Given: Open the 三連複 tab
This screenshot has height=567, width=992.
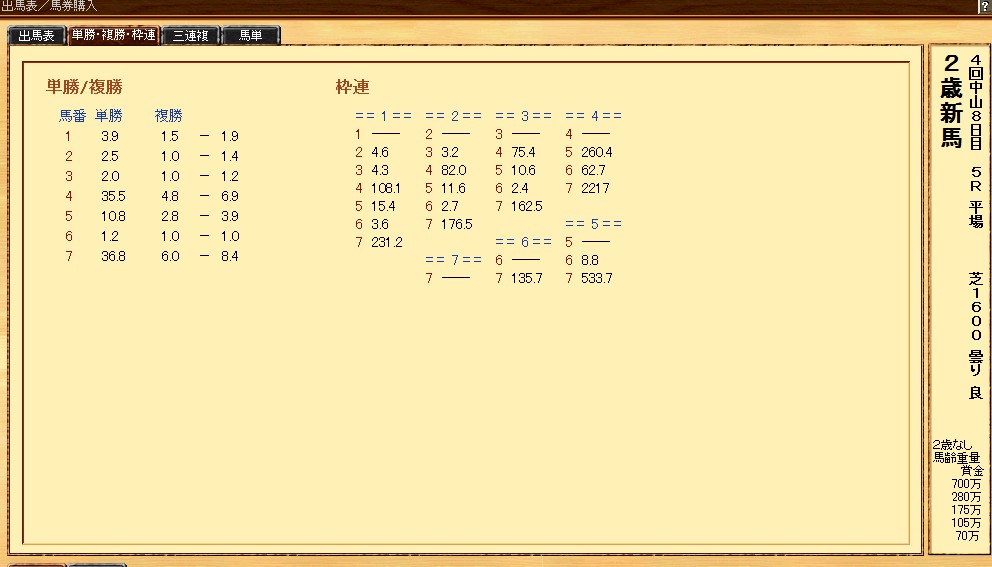Looking at the screenshot, I should point(191,35).
